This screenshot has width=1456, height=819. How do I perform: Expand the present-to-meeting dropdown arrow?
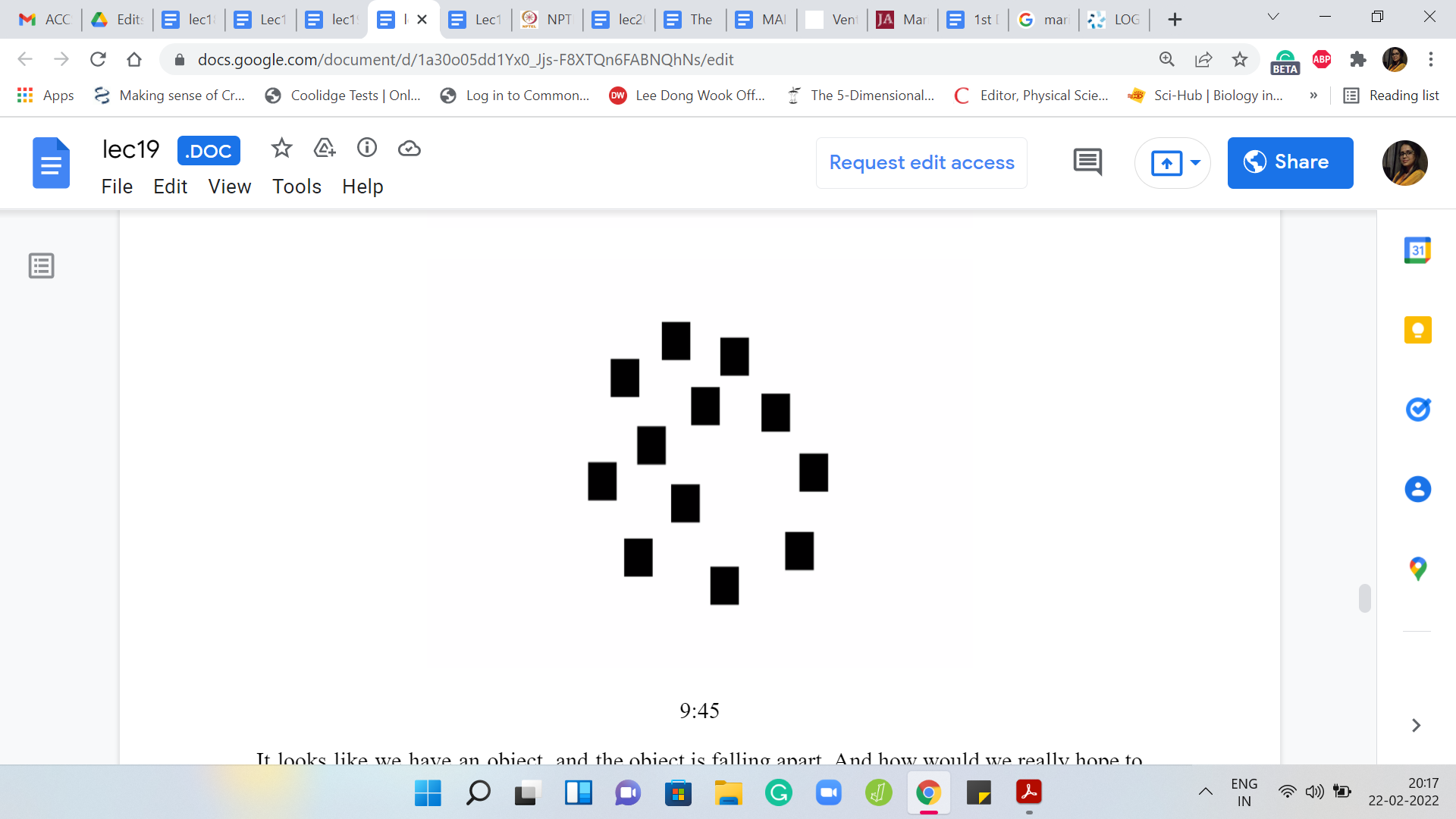(1196, 162)
